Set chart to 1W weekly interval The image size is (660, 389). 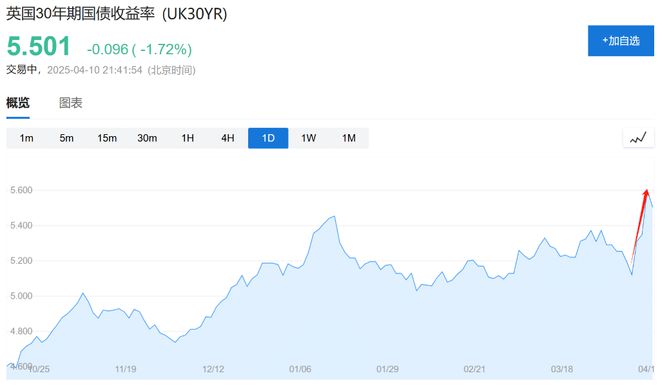tap(309, 138)
